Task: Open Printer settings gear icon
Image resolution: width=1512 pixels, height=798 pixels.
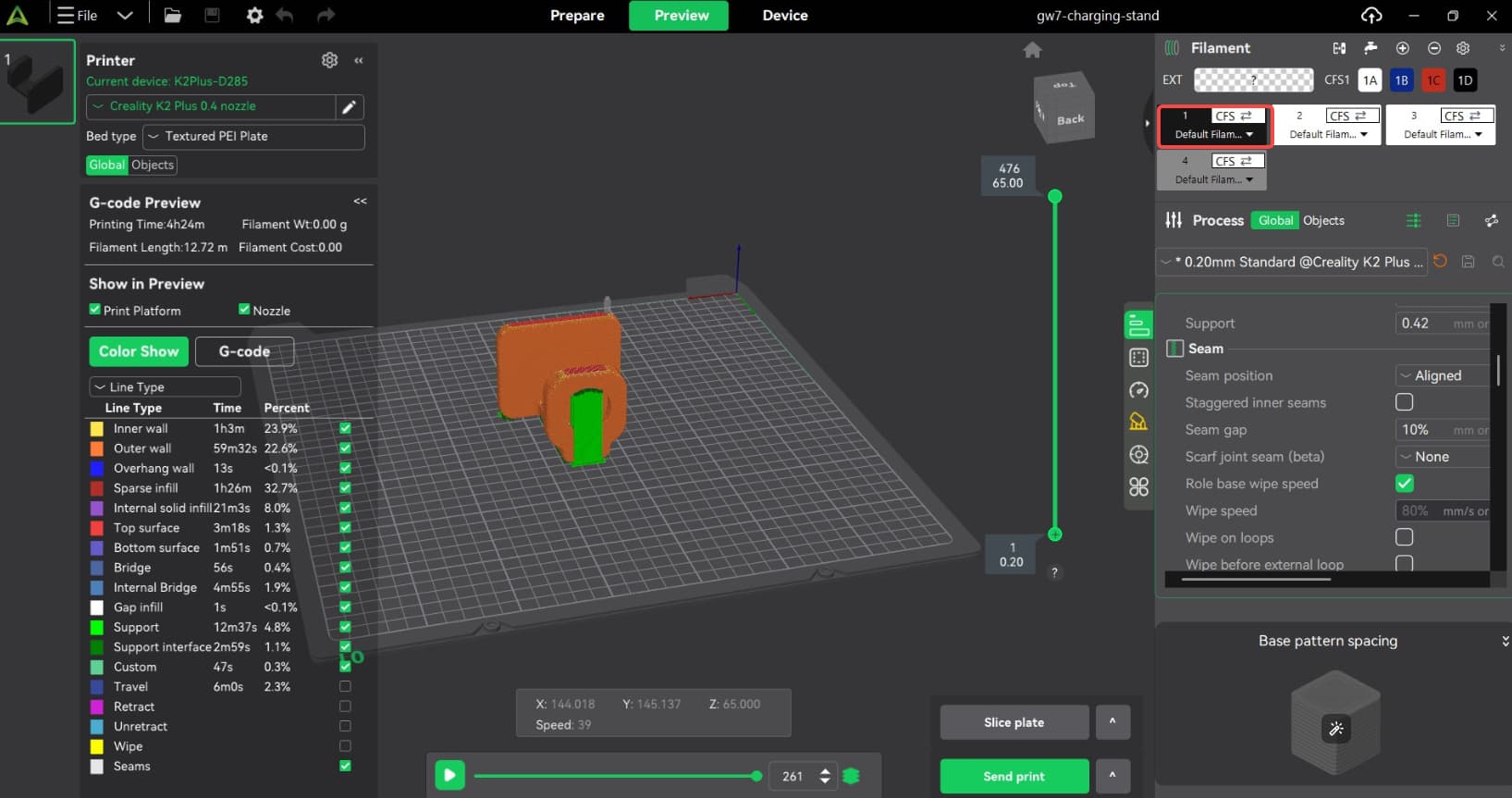Action: 329,60
